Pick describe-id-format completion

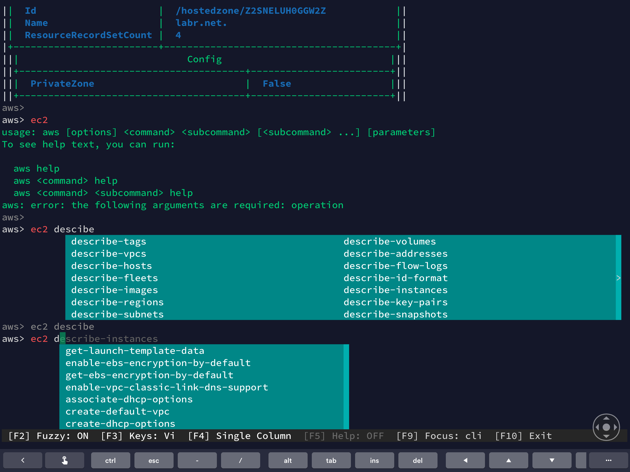click(x=395, y=278)
